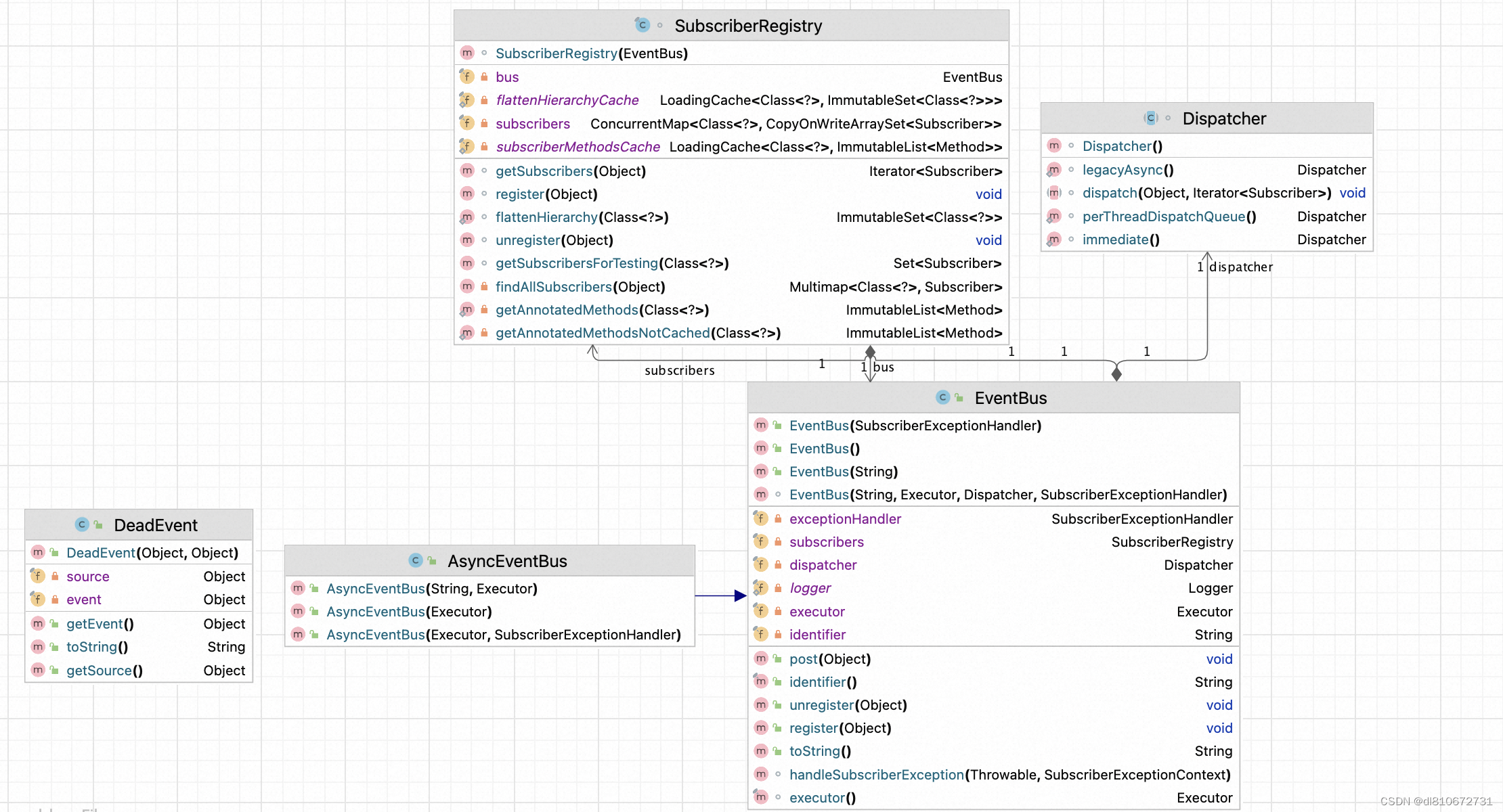Screen dimensions: 1503x812
Task: Click the field icon beside flattenHierarchyCache
Action: coord(466,100)
